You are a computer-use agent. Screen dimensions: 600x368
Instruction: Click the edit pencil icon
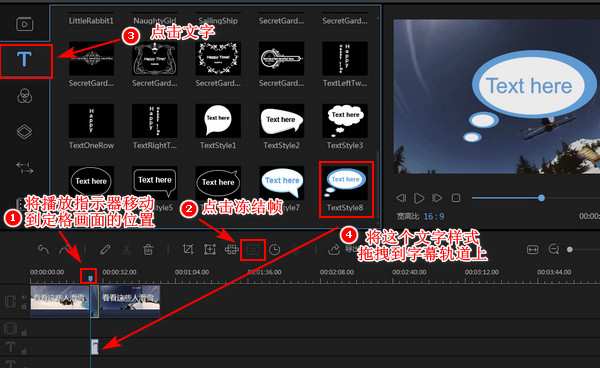105,250
